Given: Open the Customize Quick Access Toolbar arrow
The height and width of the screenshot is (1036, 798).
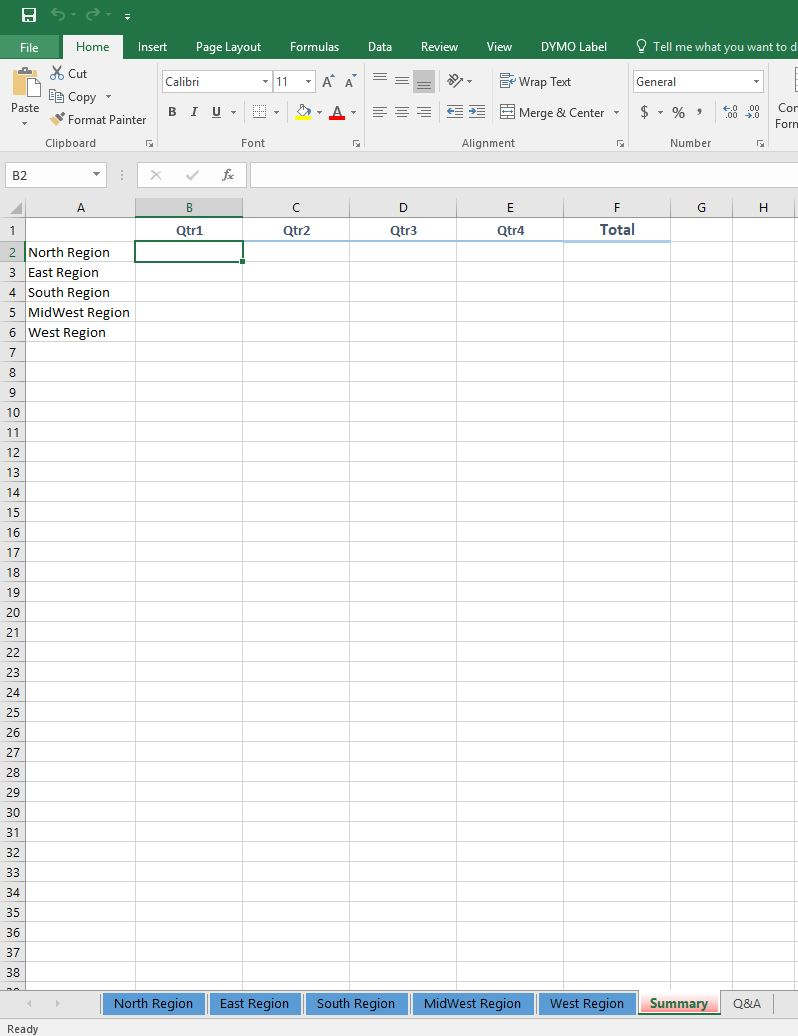Looking at the screenshot, I should (127, 16).
